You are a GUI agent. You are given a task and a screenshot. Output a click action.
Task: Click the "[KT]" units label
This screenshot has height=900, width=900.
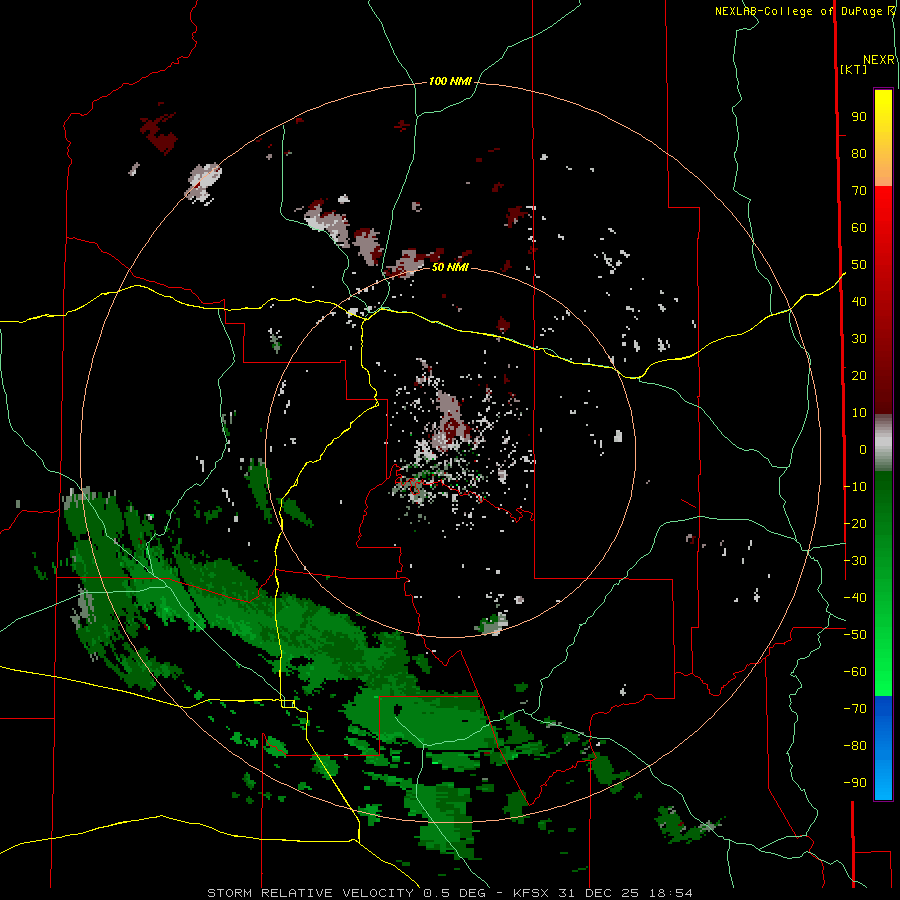853,69
